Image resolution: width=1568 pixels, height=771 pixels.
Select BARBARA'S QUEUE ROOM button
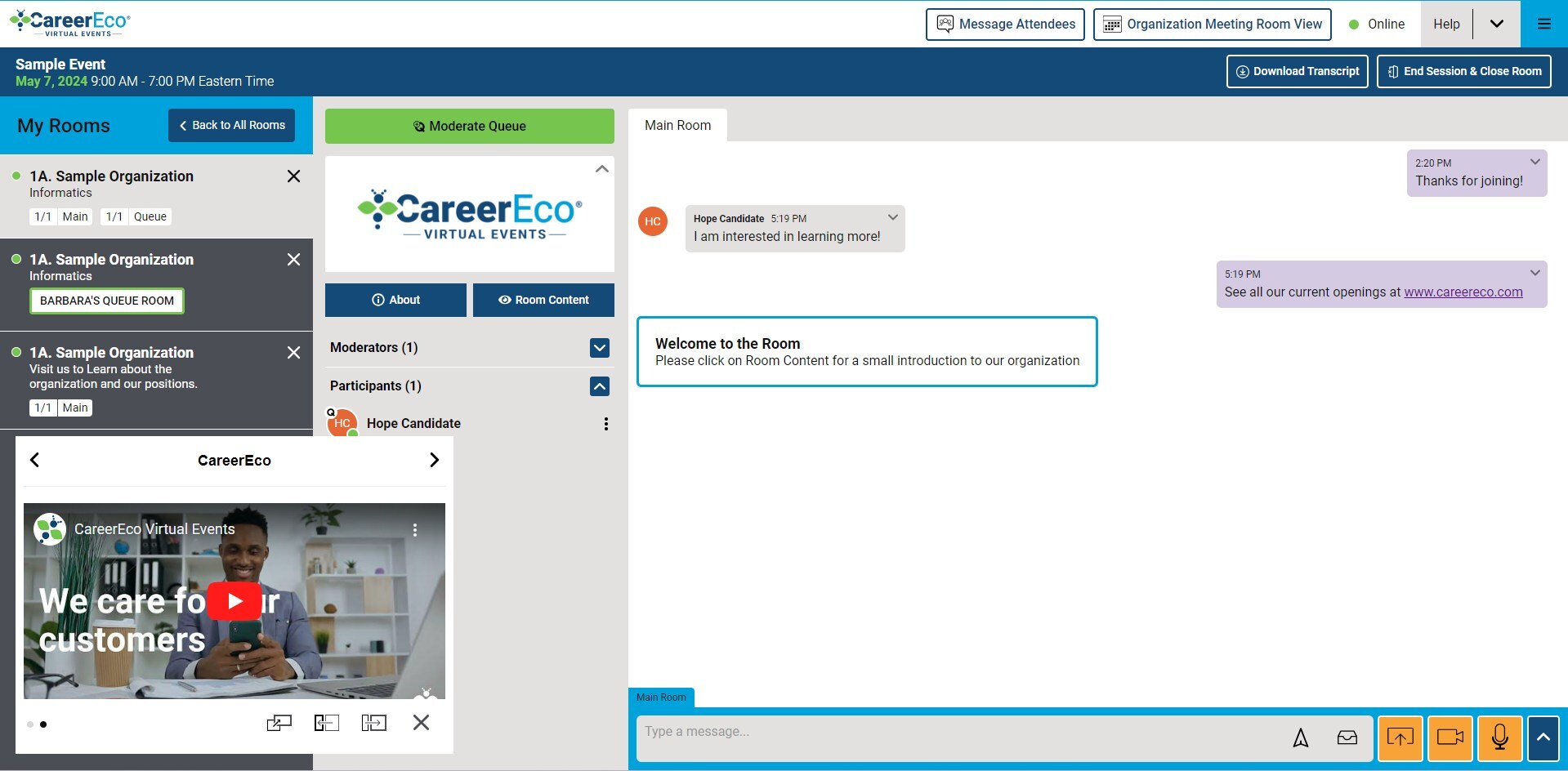pyautogui.click(x=107, y=301)
